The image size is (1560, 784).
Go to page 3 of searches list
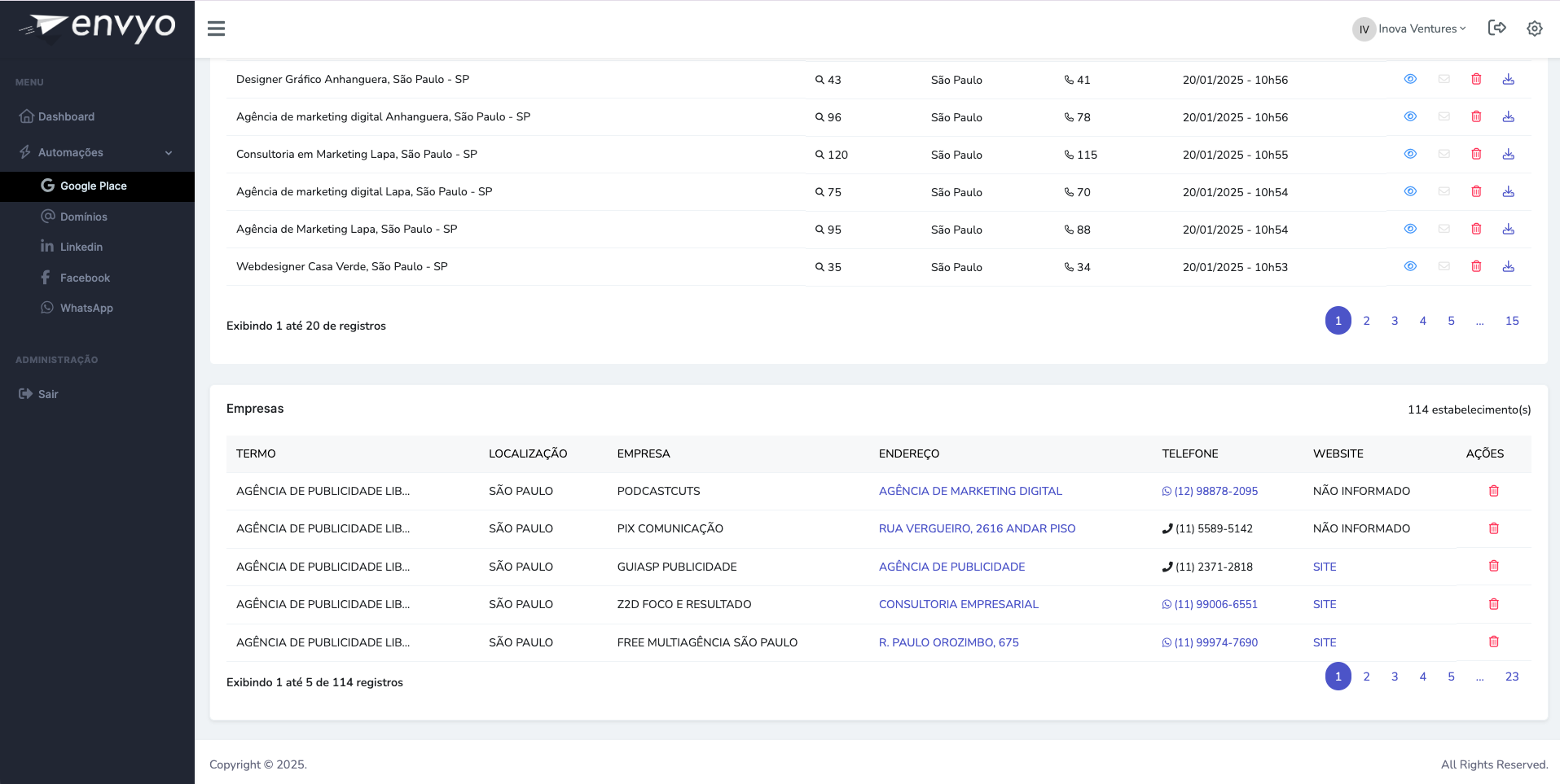point(1395,321)
